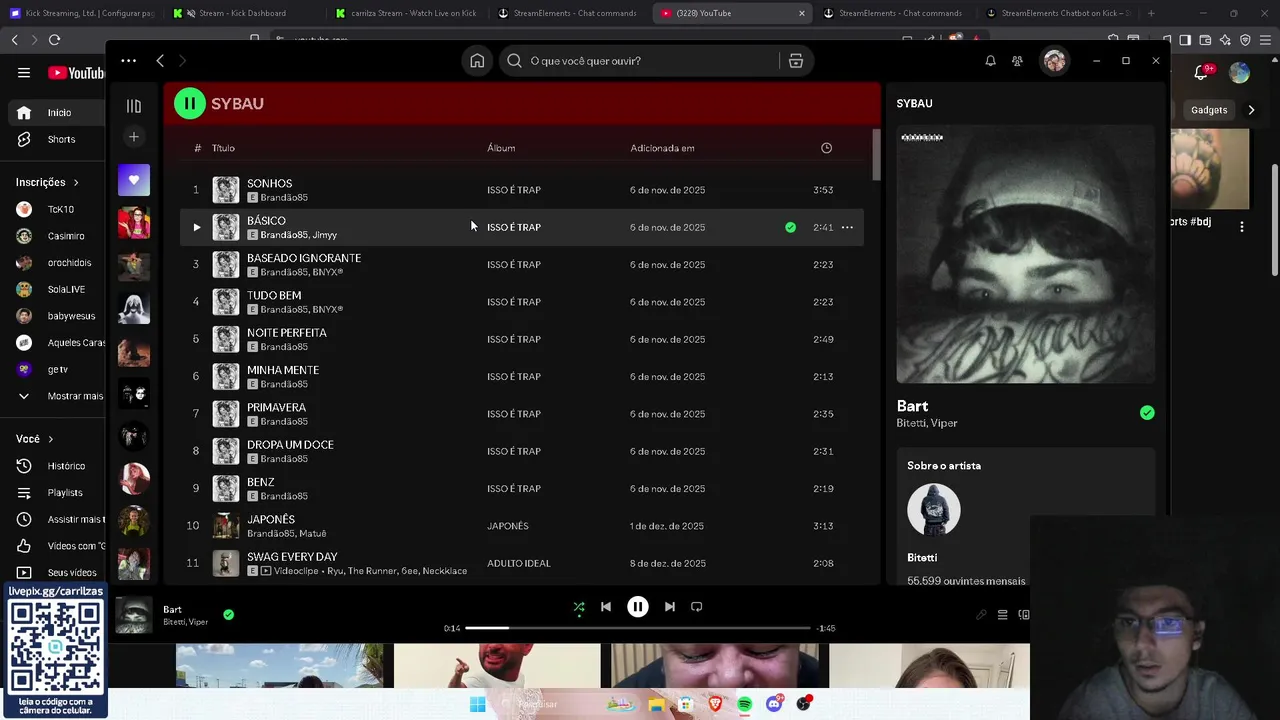Image resolution: width=1280 pixels, height=720 pixels.
Task: Open the BASEADO IGNORANTE track
Action: 304,258
